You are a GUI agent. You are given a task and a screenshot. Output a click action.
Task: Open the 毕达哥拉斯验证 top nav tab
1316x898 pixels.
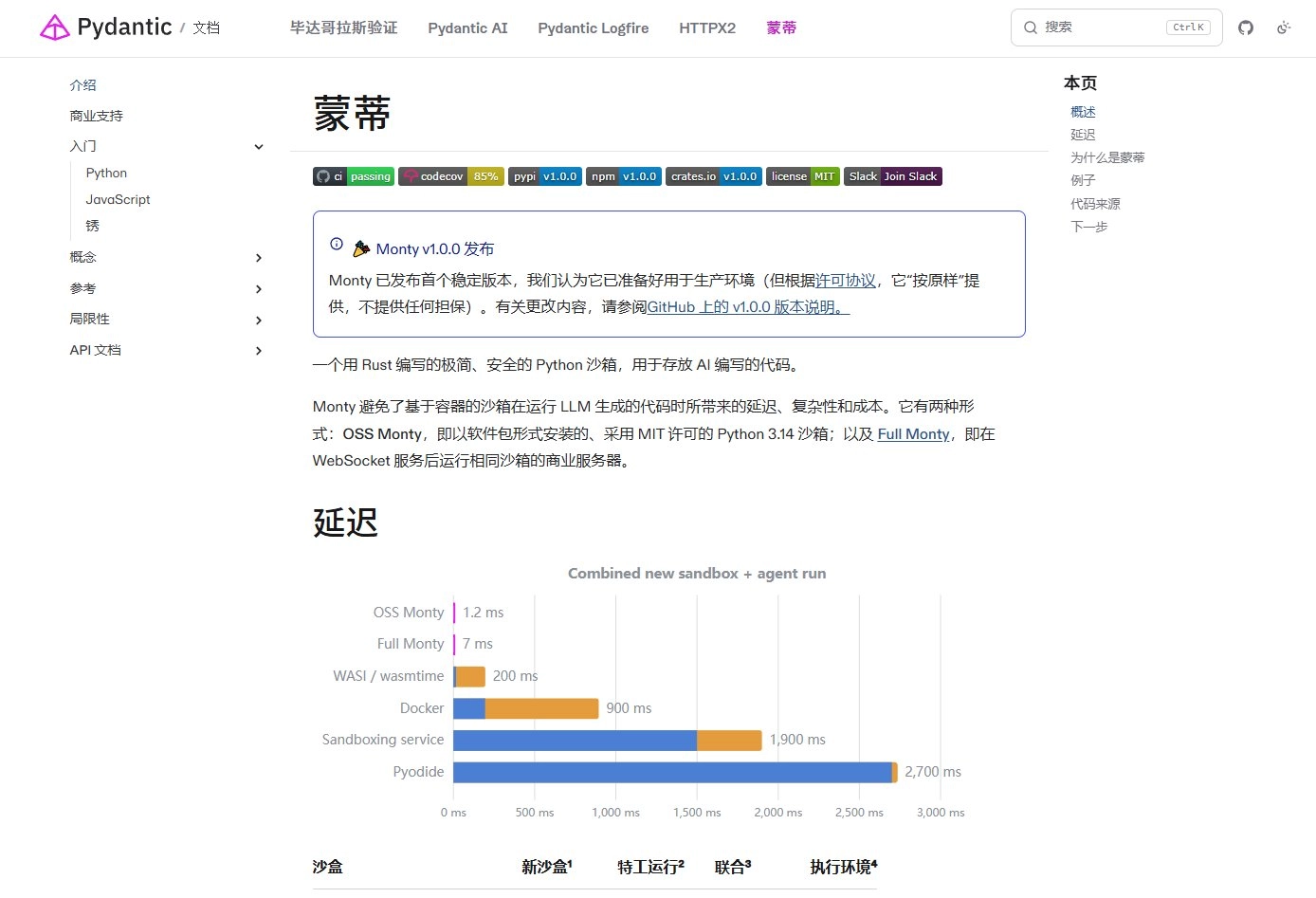(x=344, y=27)
